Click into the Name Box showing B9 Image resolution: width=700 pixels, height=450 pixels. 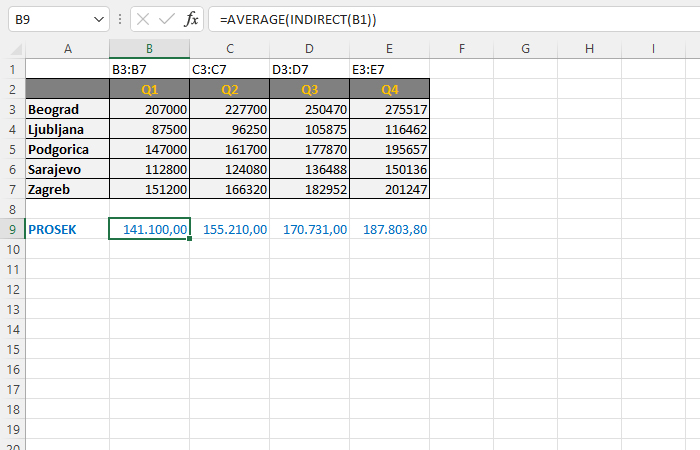click(x=48, y=19)
